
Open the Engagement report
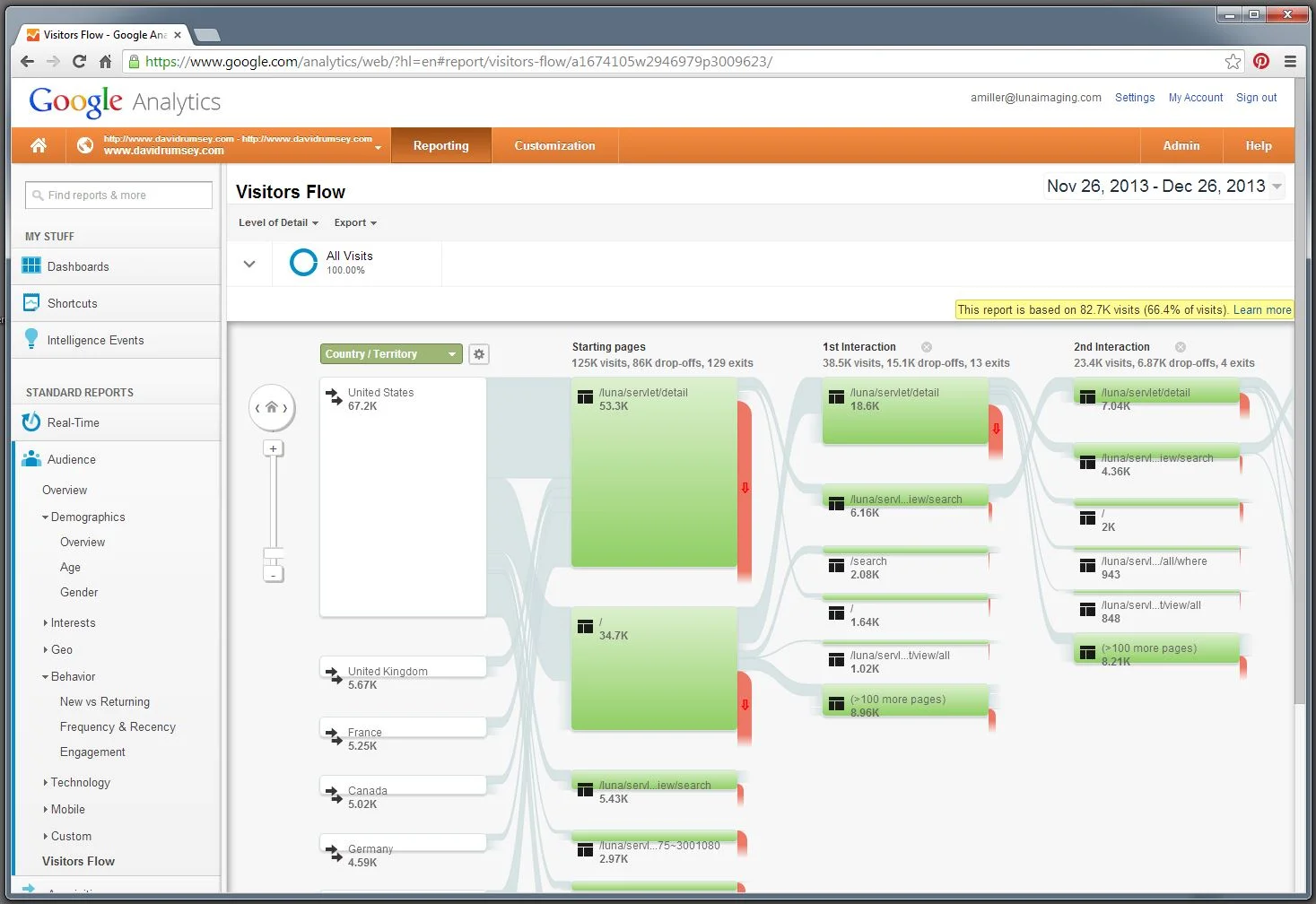tap(92, 752)
